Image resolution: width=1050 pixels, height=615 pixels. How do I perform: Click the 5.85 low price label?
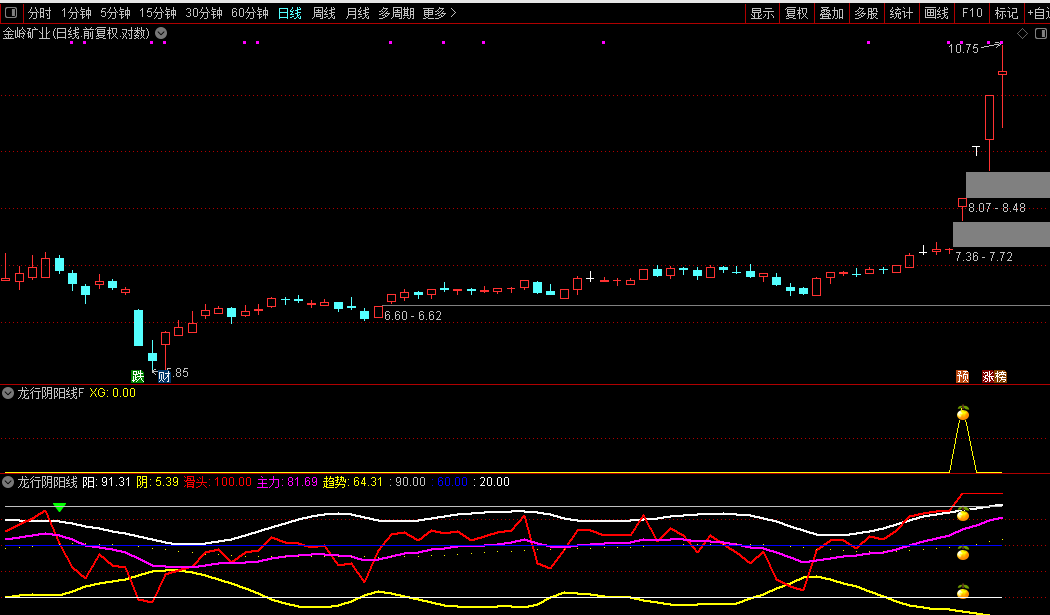click(177, 372)
